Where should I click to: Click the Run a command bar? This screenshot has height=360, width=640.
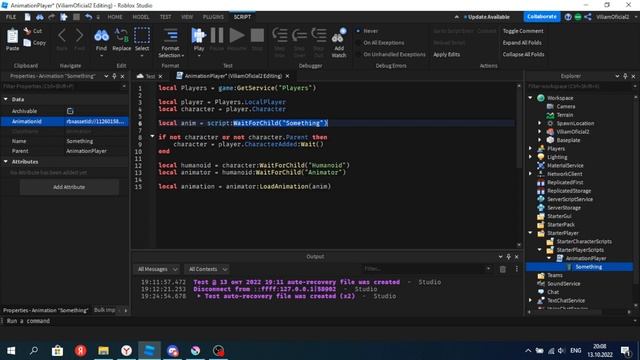[320, 321]
